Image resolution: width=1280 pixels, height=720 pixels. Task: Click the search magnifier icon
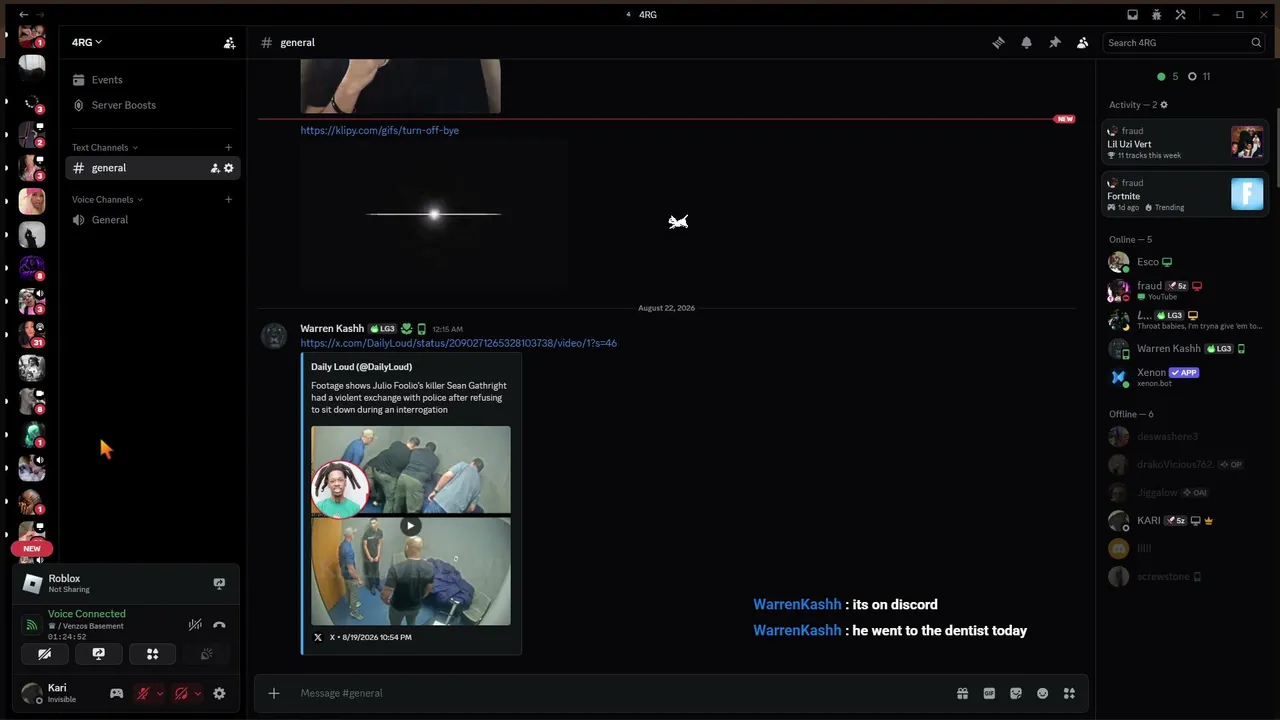[x=1256, y=42]
